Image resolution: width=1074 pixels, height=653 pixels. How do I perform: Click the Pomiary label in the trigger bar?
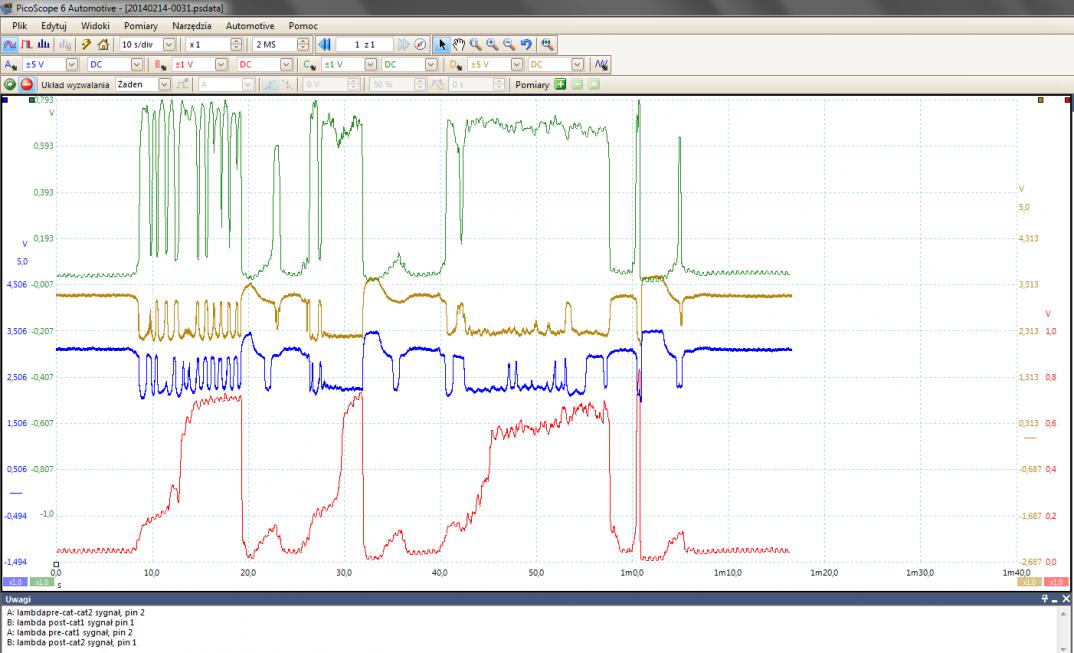532,85
